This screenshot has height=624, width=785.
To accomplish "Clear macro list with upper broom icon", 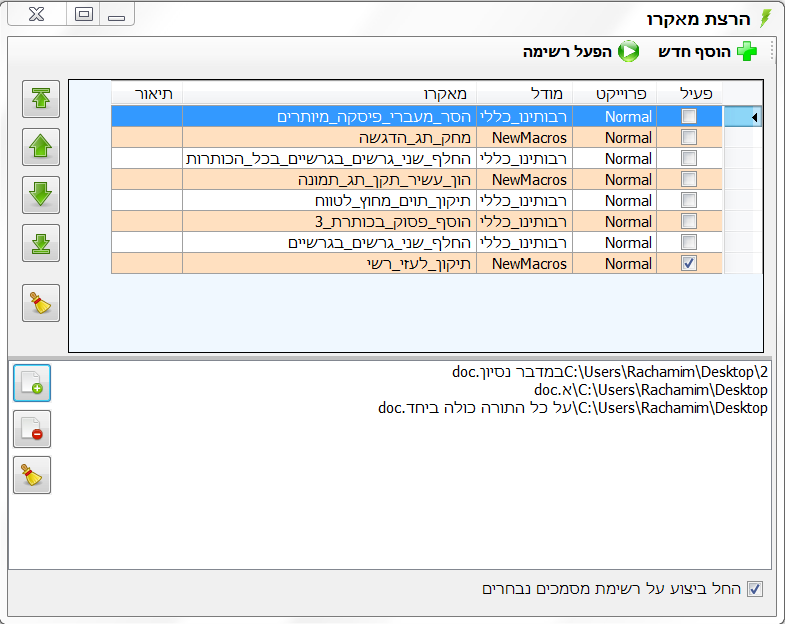I will (x=41, y=303).
